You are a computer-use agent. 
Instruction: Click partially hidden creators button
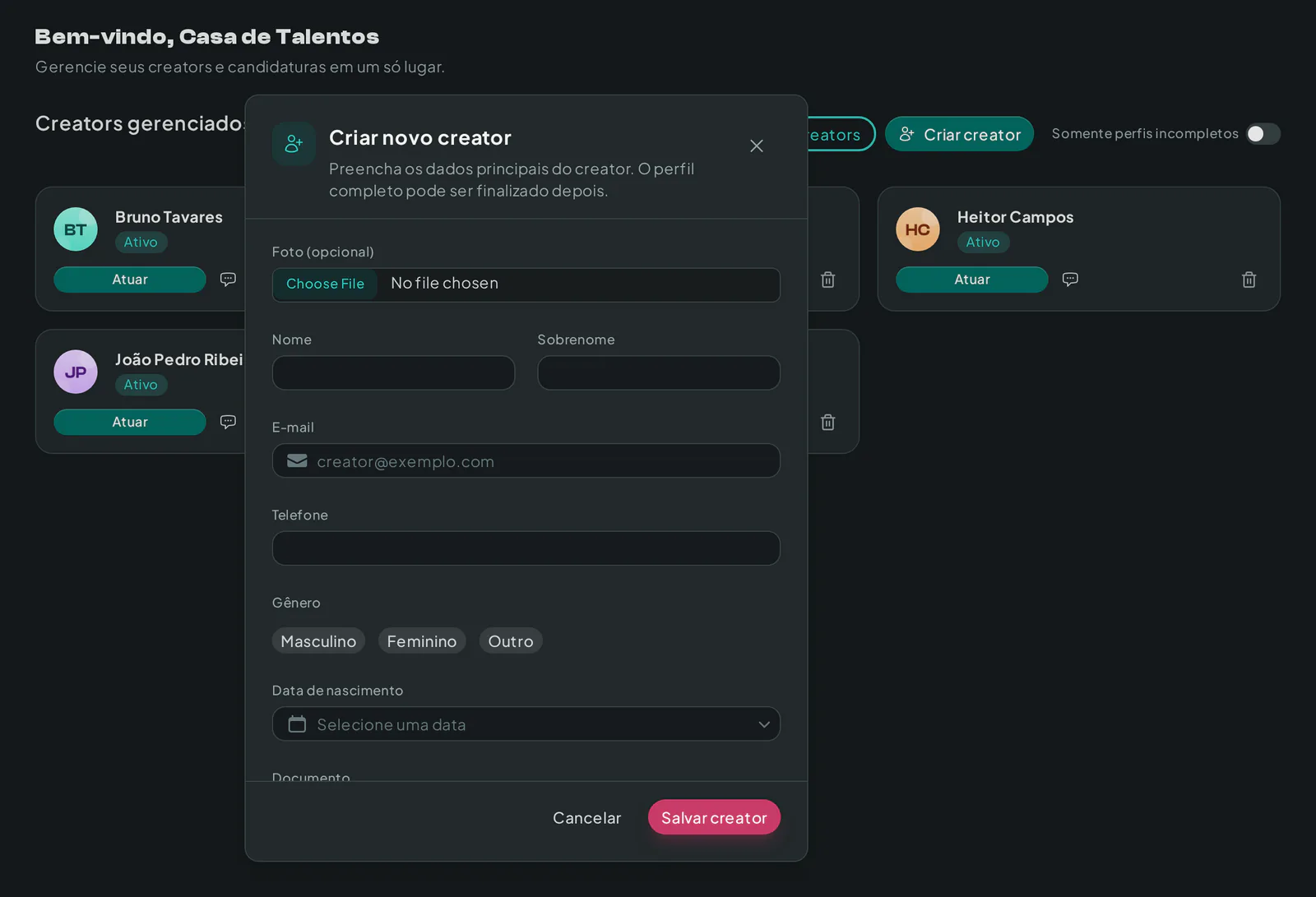(841, 134)
